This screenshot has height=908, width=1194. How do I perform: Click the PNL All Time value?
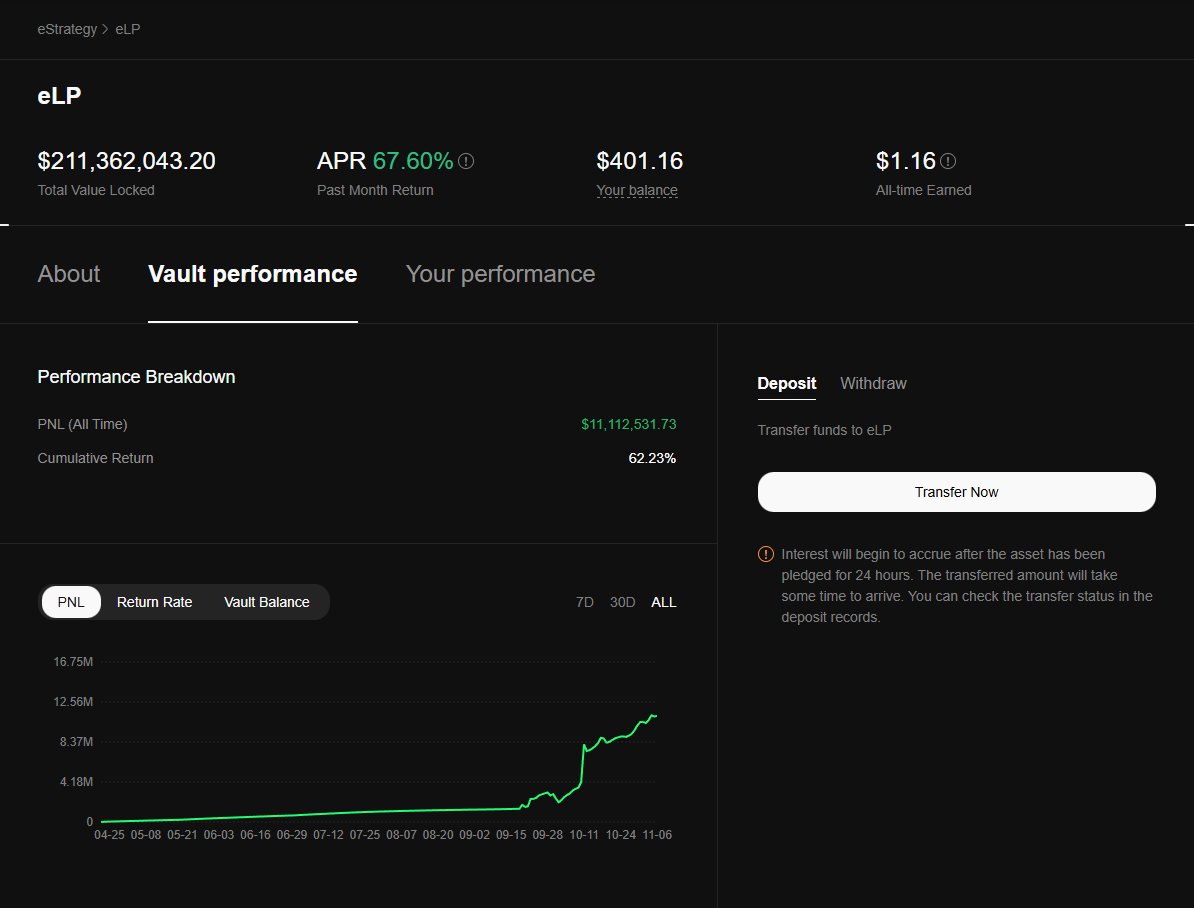pyautogui.click(x=628, y=423)
